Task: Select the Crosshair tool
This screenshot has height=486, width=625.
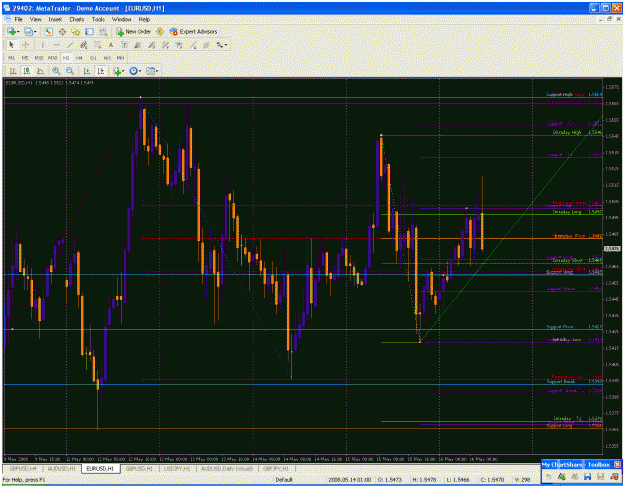Action: tap(26, 45)
